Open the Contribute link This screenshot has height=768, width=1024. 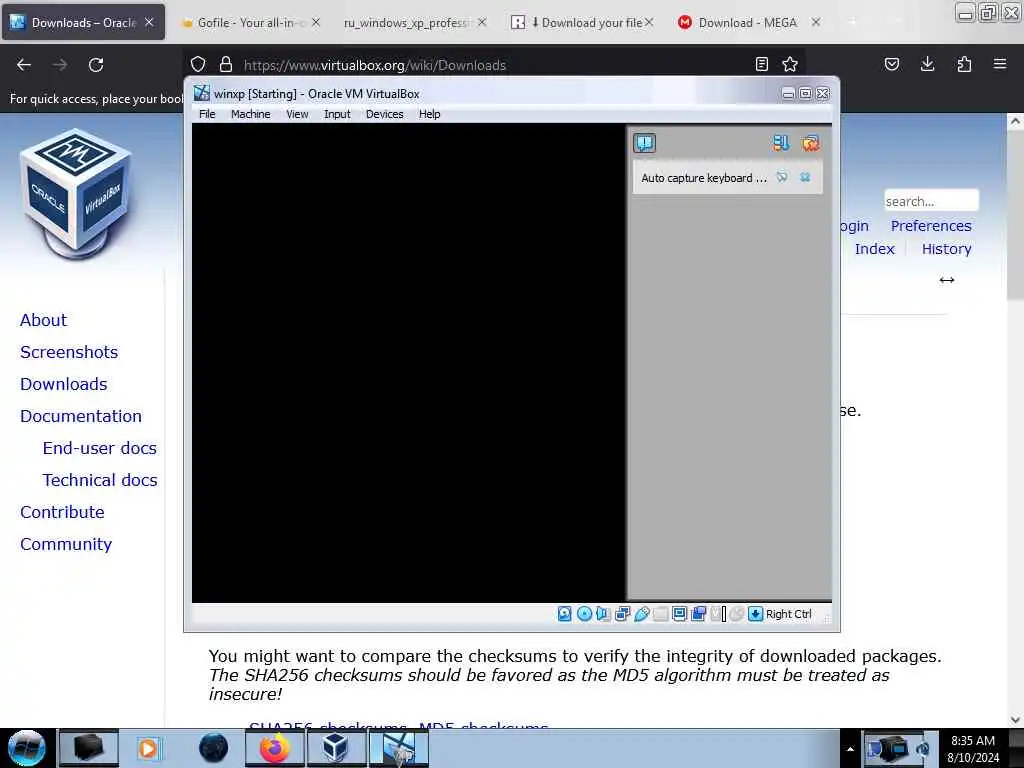click(62, 512)
